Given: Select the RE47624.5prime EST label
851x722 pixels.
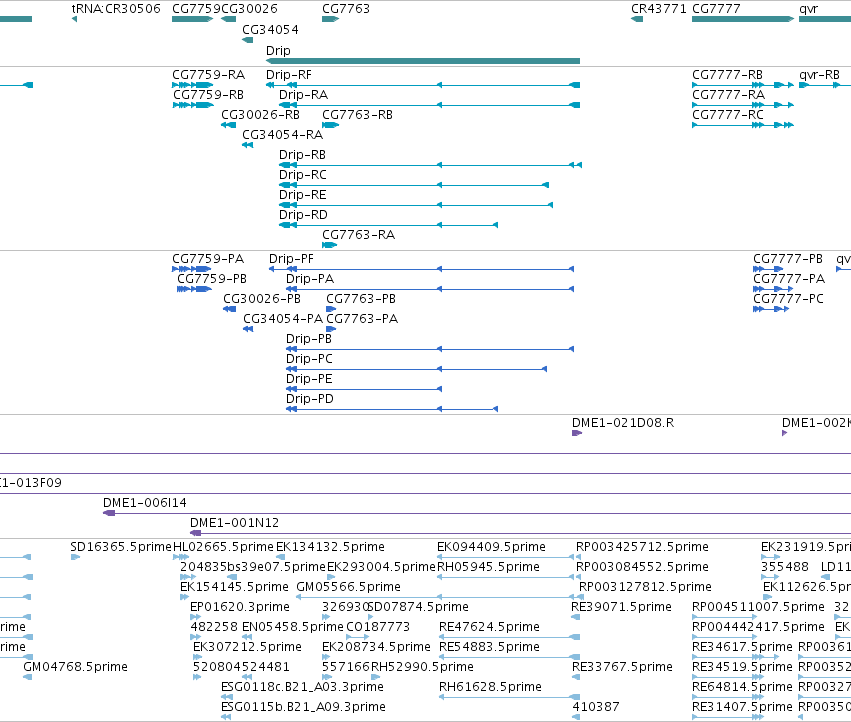Looking at the screenshot, I should point(489,627).
